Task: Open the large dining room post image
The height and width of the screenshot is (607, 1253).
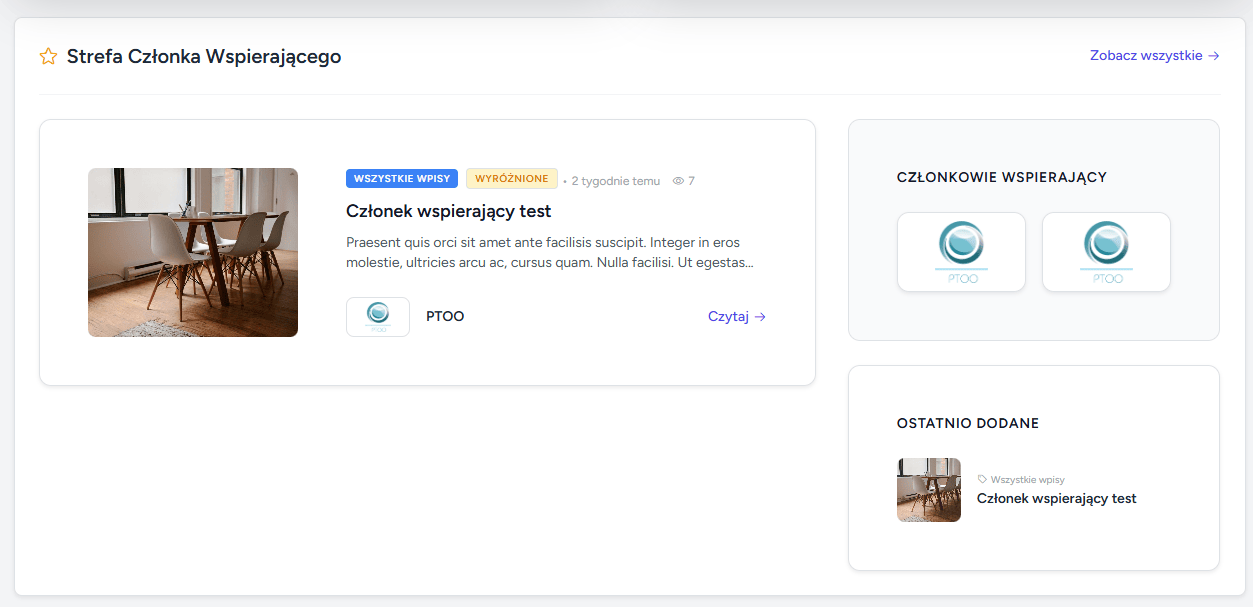Action: coord(193,252)
